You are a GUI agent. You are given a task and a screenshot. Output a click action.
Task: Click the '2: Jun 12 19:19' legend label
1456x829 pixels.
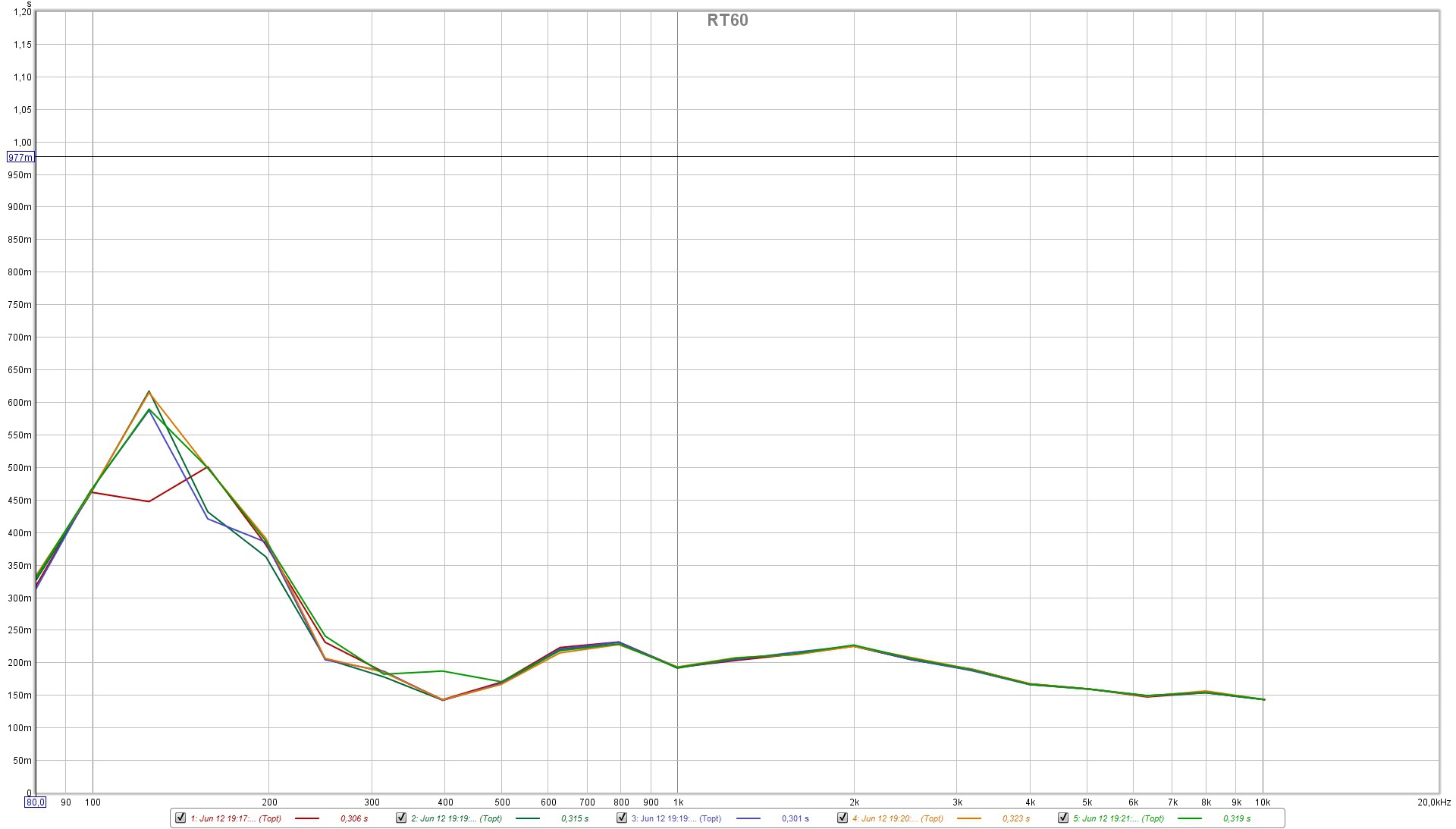[456, 818]
